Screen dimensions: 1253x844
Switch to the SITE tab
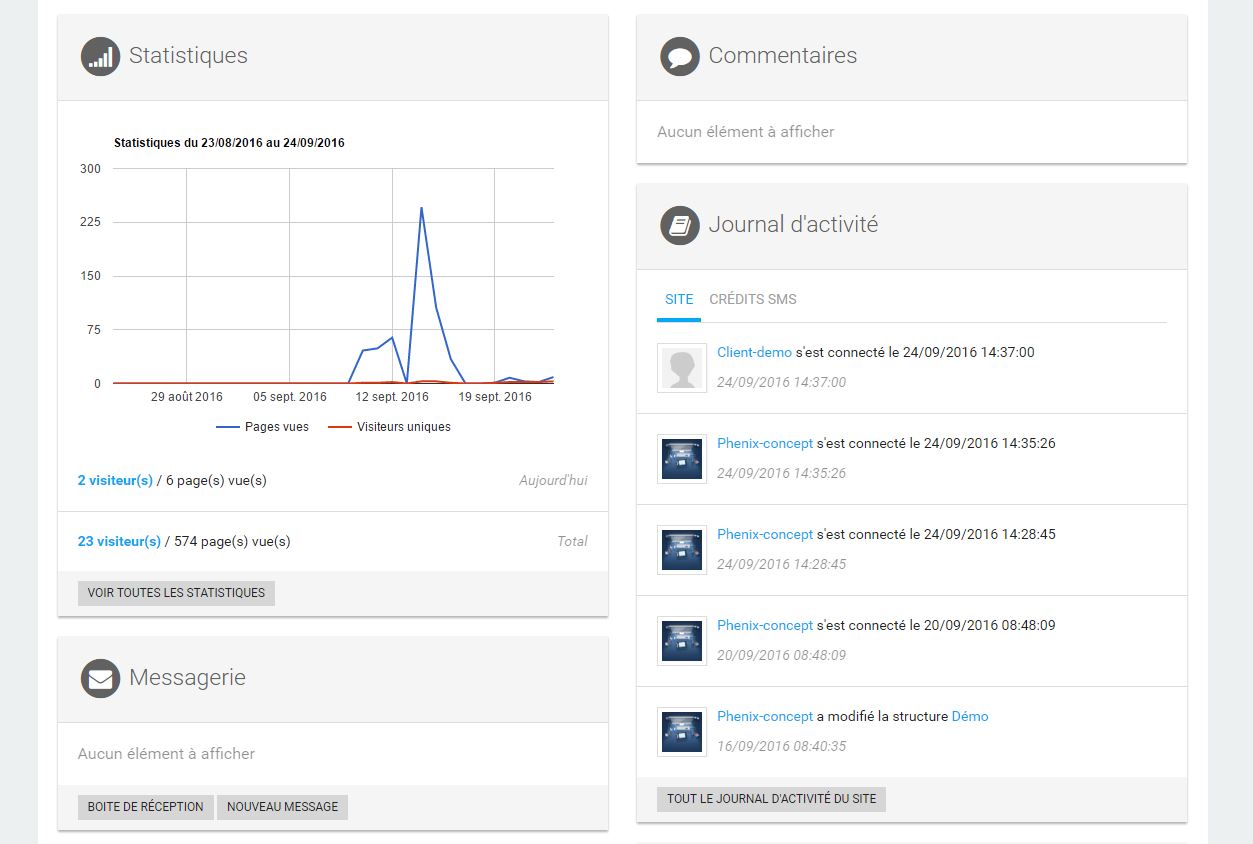679,299
